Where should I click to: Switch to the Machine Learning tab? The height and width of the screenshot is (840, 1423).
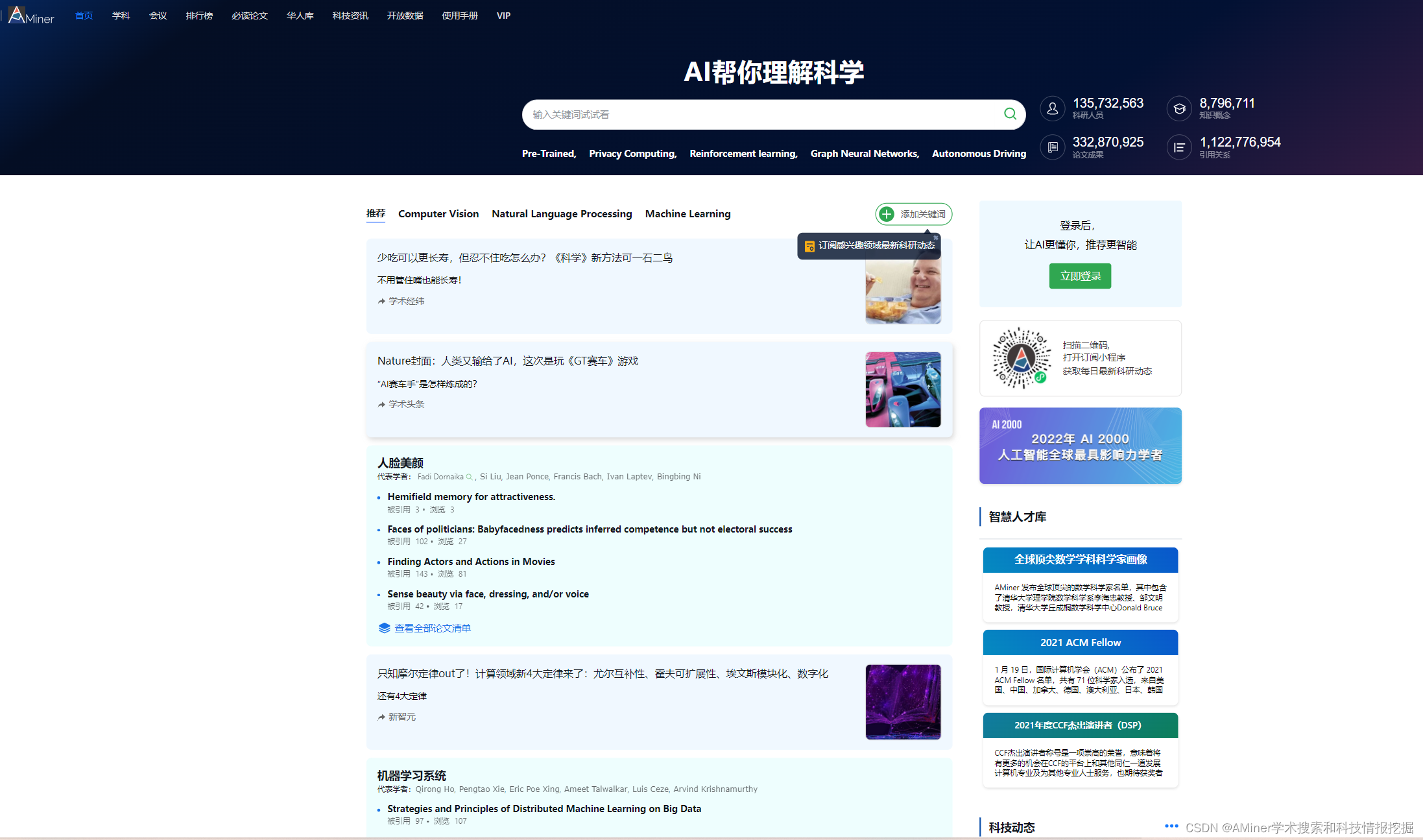tap(688, 213)
